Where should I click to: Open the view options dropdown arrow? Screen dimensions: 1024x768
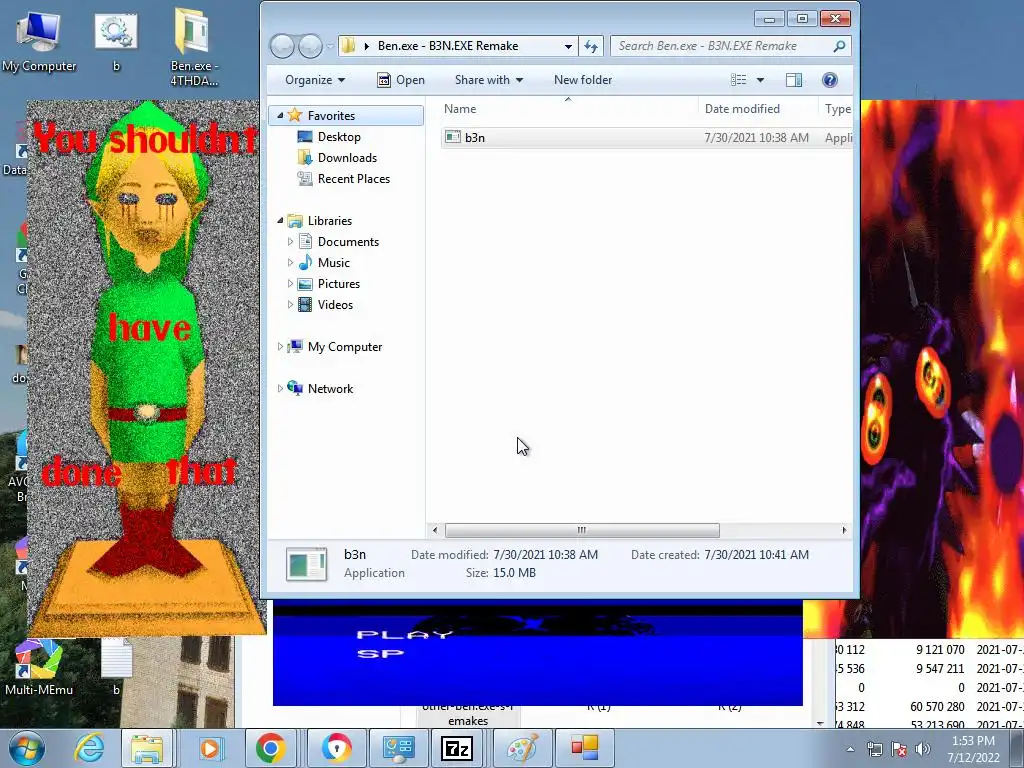point(760,80)
